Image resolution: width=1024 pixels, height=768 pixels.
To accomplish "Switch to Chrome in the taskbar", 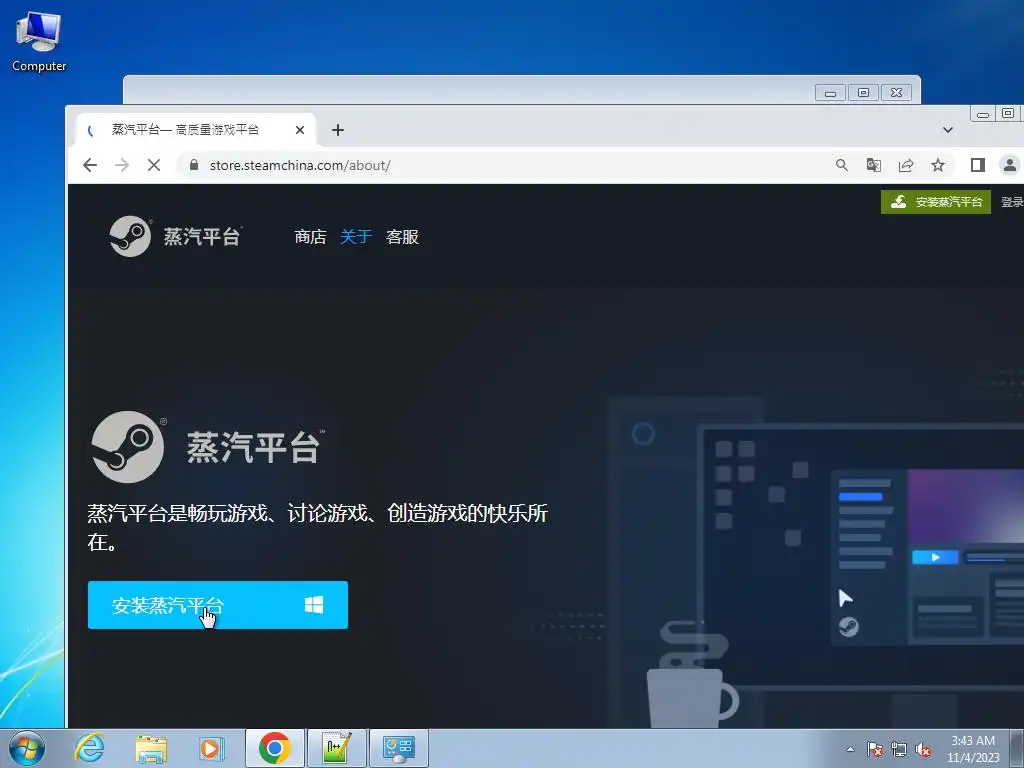I will (x=275, y=748).
